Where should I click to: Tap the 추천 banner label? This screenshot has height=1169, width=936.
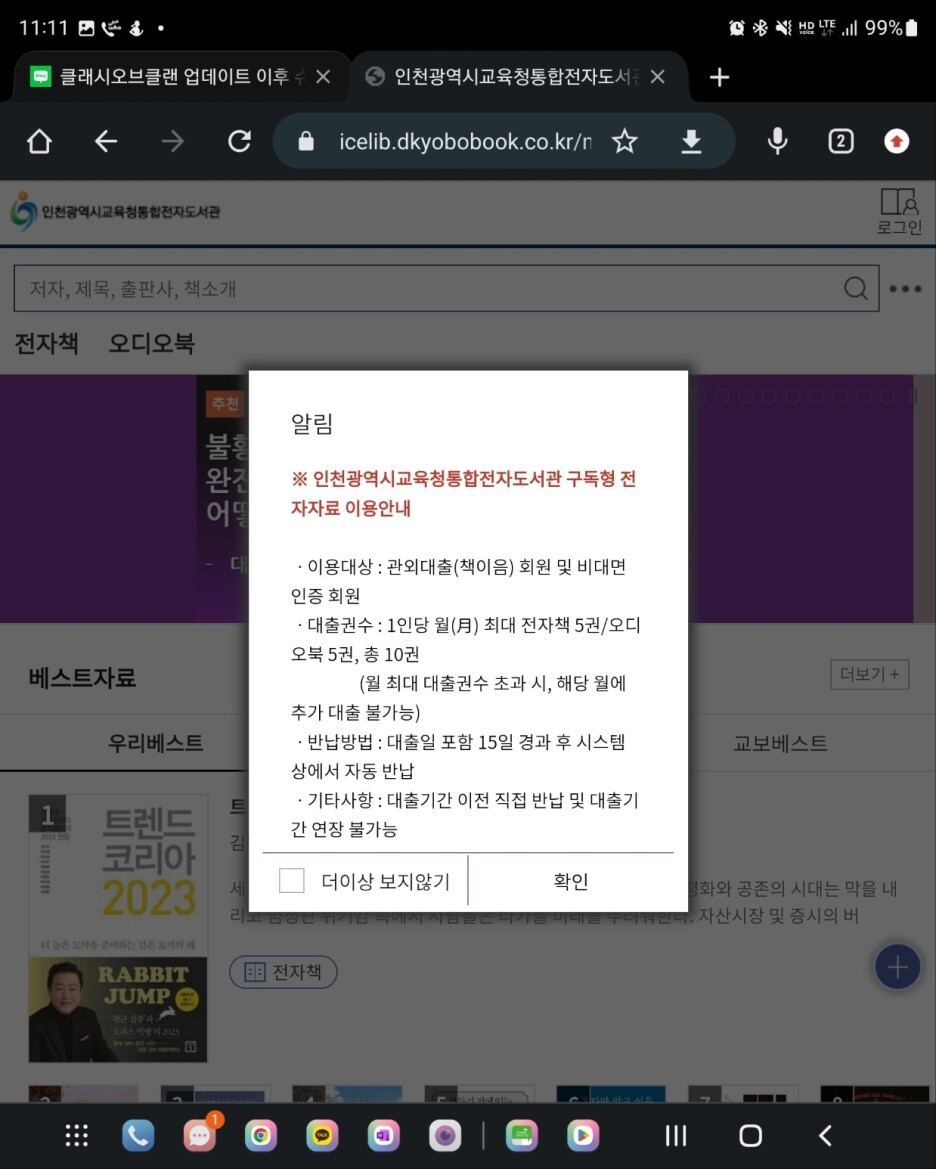tap(224, 403)
